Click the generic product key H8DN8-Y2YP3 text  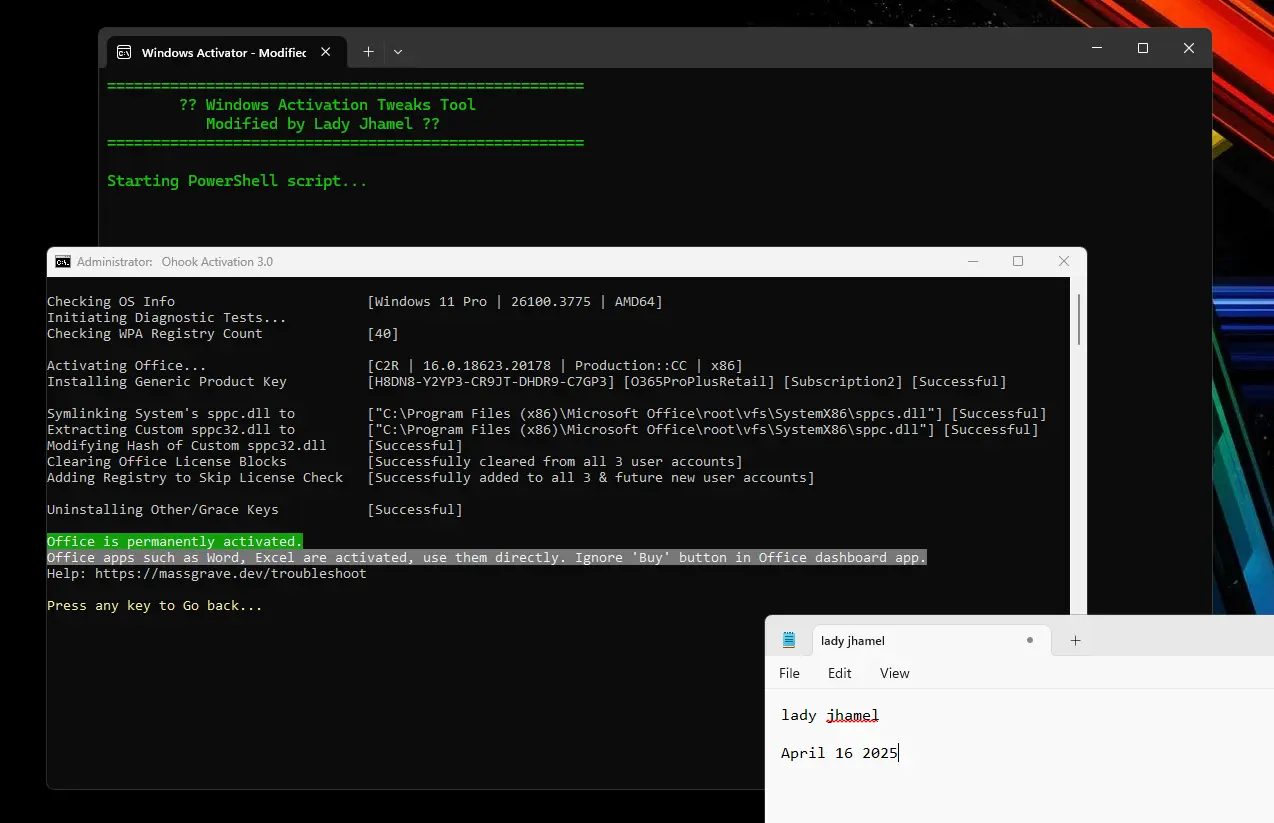point(491,382)
